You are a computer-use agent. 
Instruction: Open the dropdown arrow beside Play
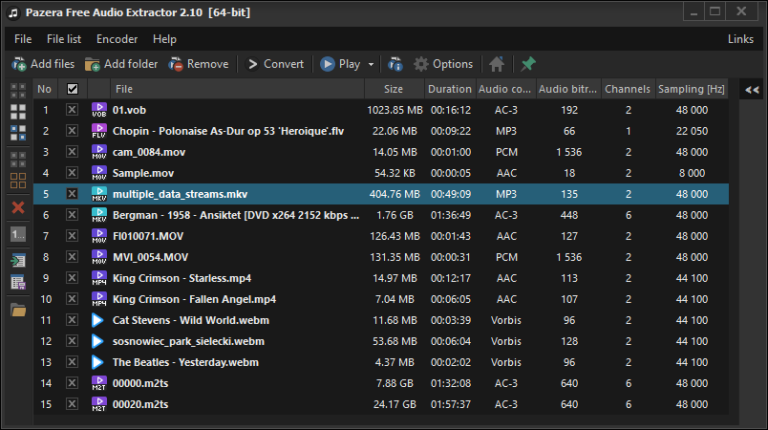[371, 64]
